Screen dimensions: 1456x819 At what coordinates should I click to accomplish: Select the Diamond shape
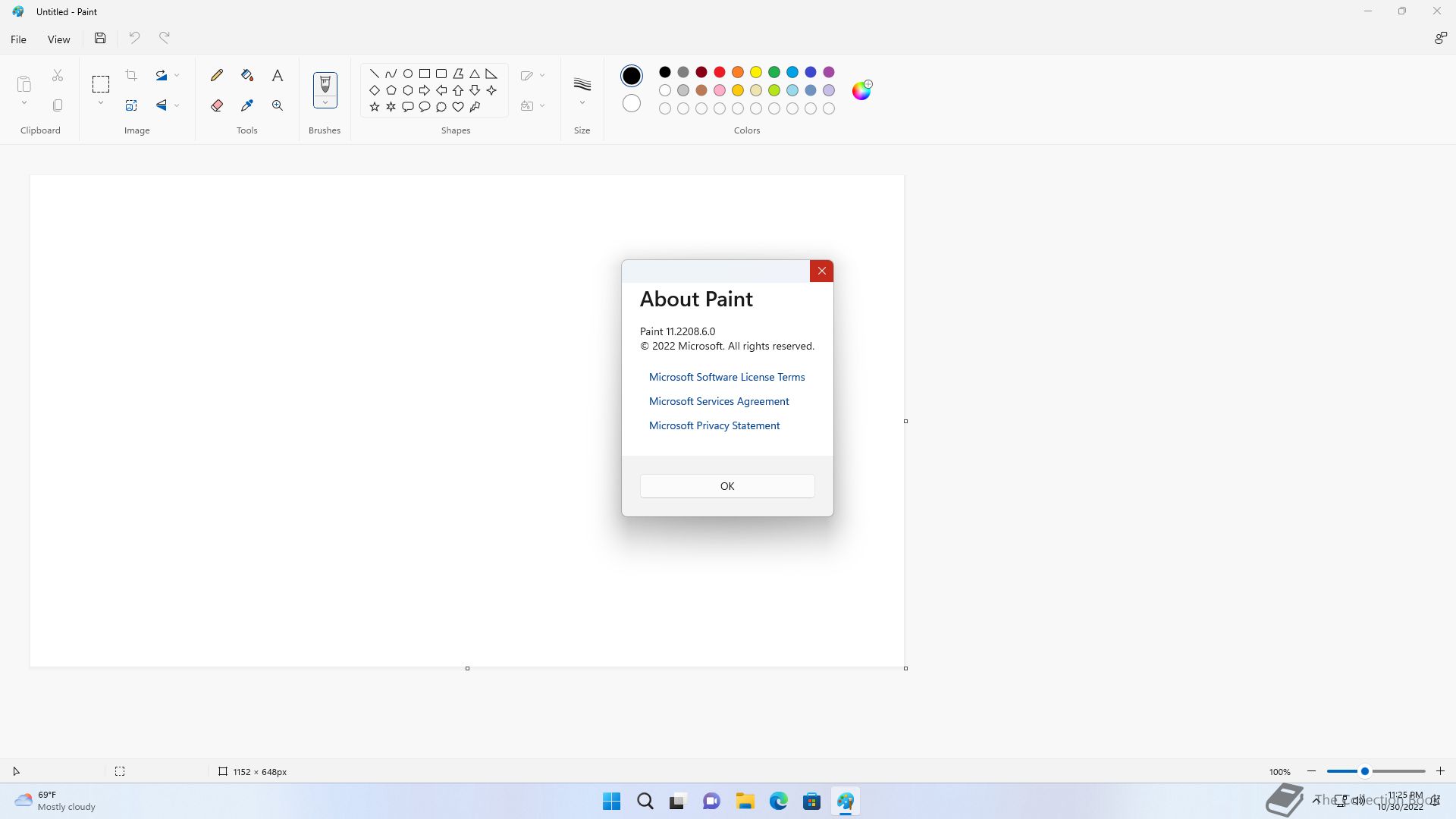coord(375,90)
